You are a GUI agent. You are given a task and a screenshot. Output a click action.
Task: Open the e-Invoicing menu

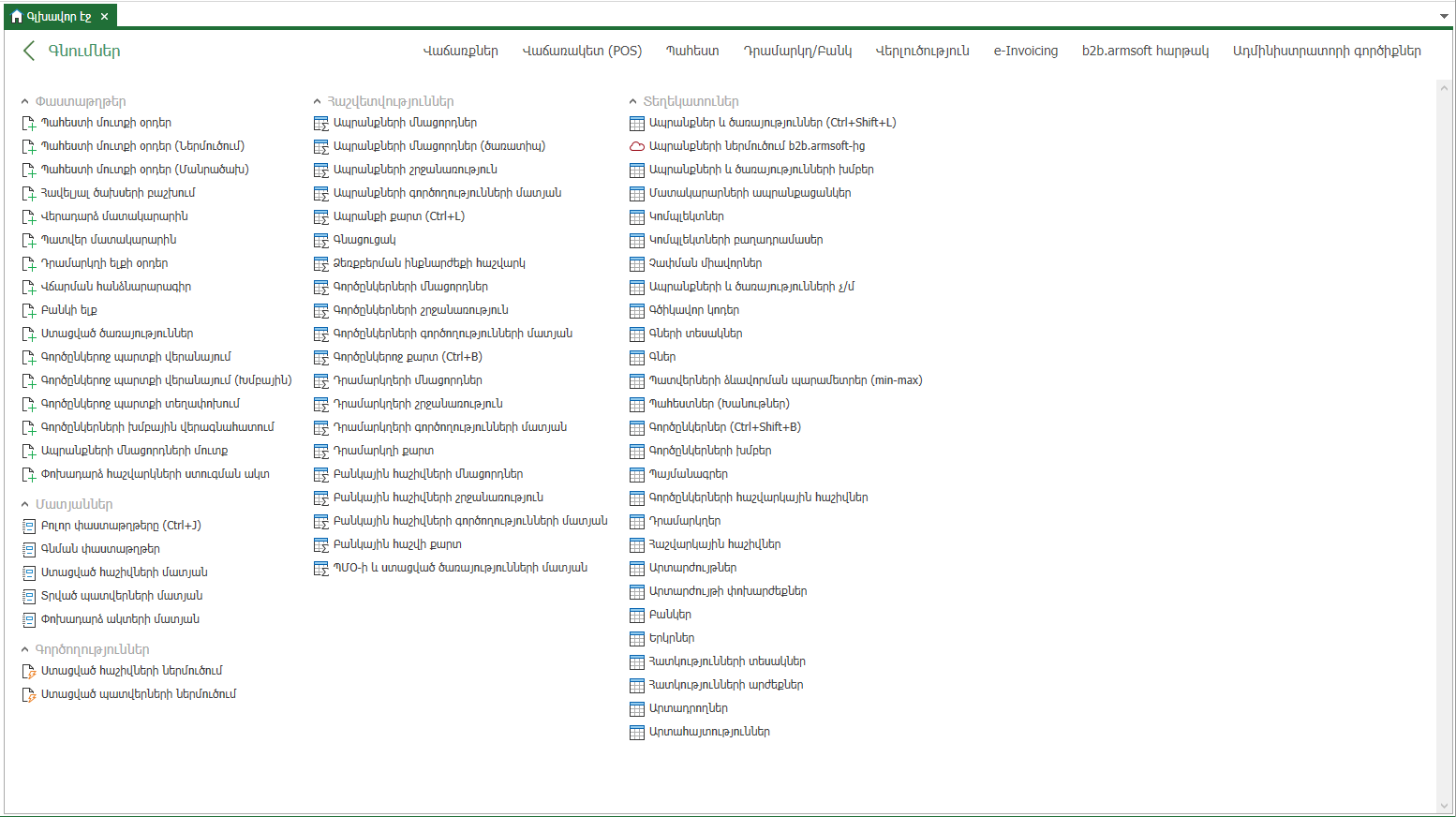(x=1026, y=51)
